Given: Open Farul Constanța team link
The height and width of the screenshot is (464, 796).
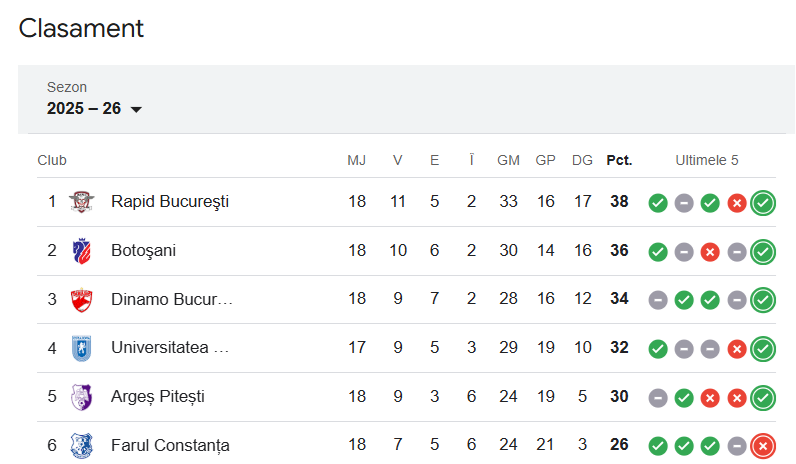Looking at the screenshot, I should [170, 445].
